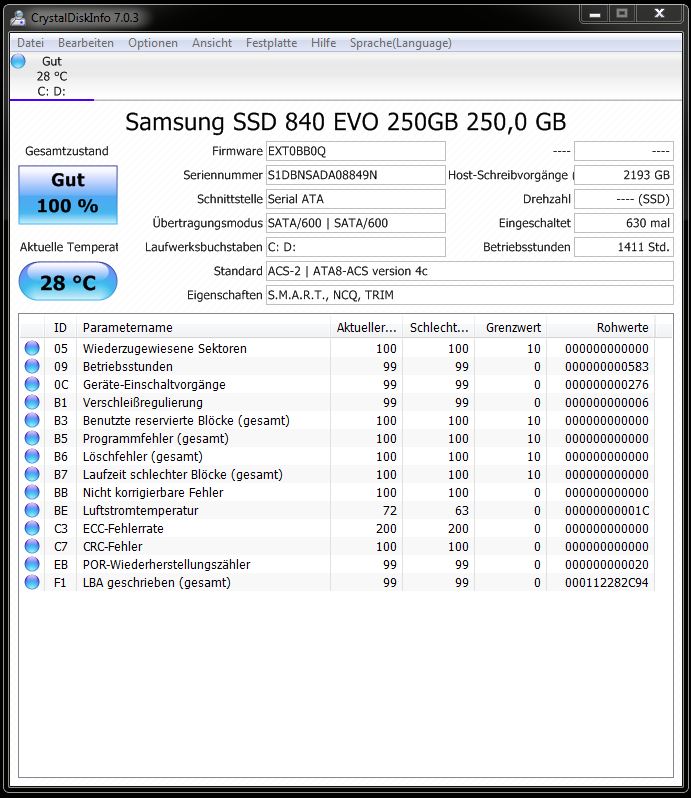This screenshot has height=798, width=691.
Task: Click the Aktueller... column header
Action: point(366,328)
